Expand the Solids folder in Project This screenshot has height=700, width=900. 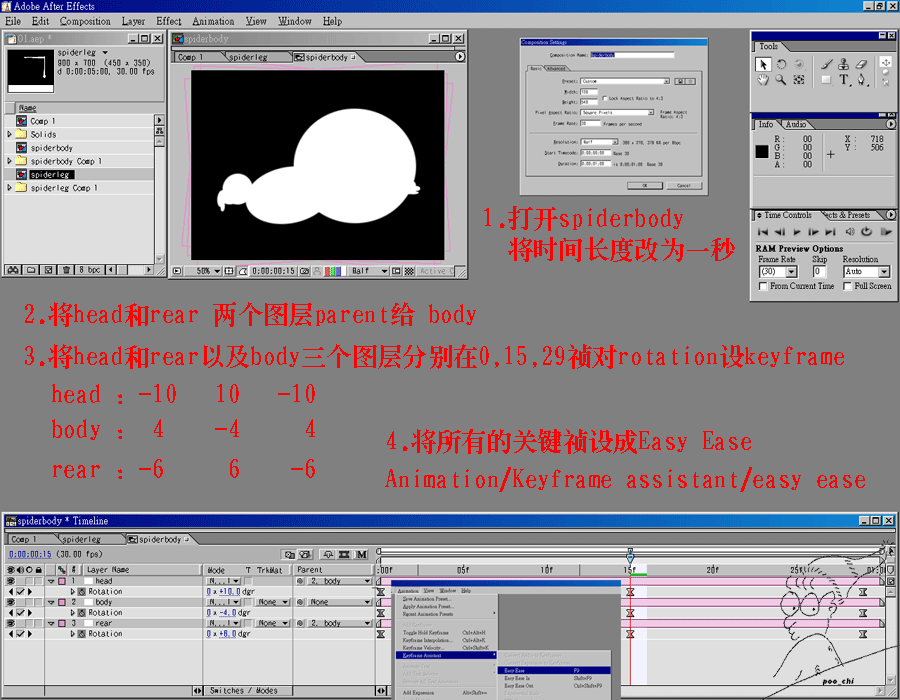click(x=9, y=134)
